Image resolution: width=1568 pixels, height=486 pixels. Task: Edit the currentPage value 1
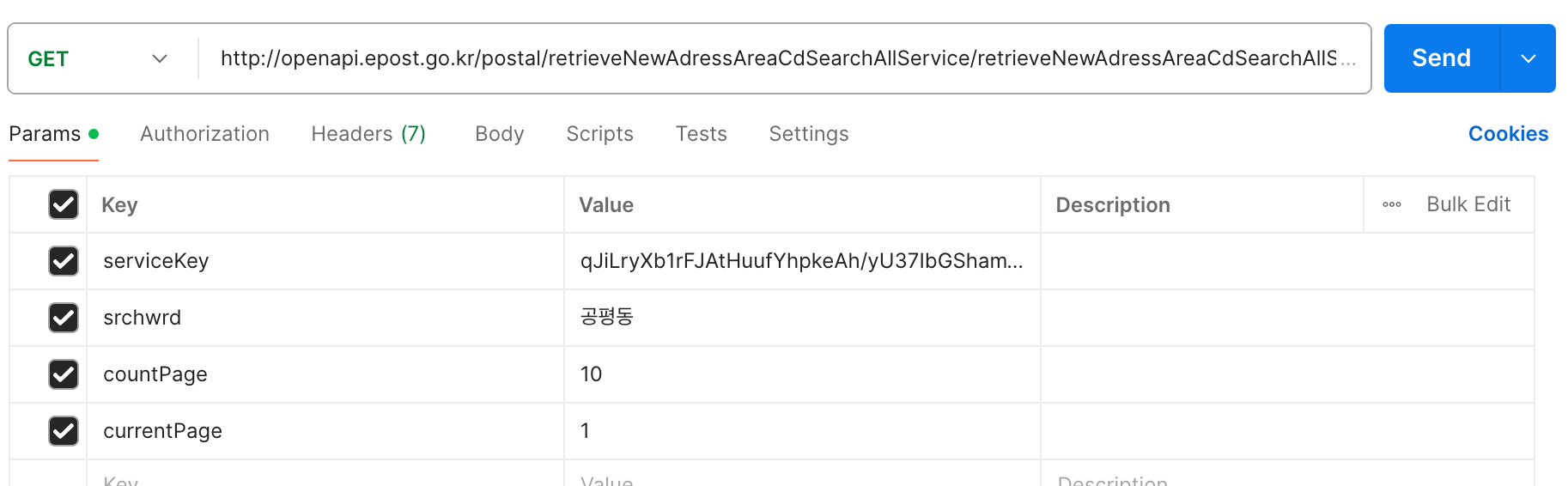click(x=802, y=431)
